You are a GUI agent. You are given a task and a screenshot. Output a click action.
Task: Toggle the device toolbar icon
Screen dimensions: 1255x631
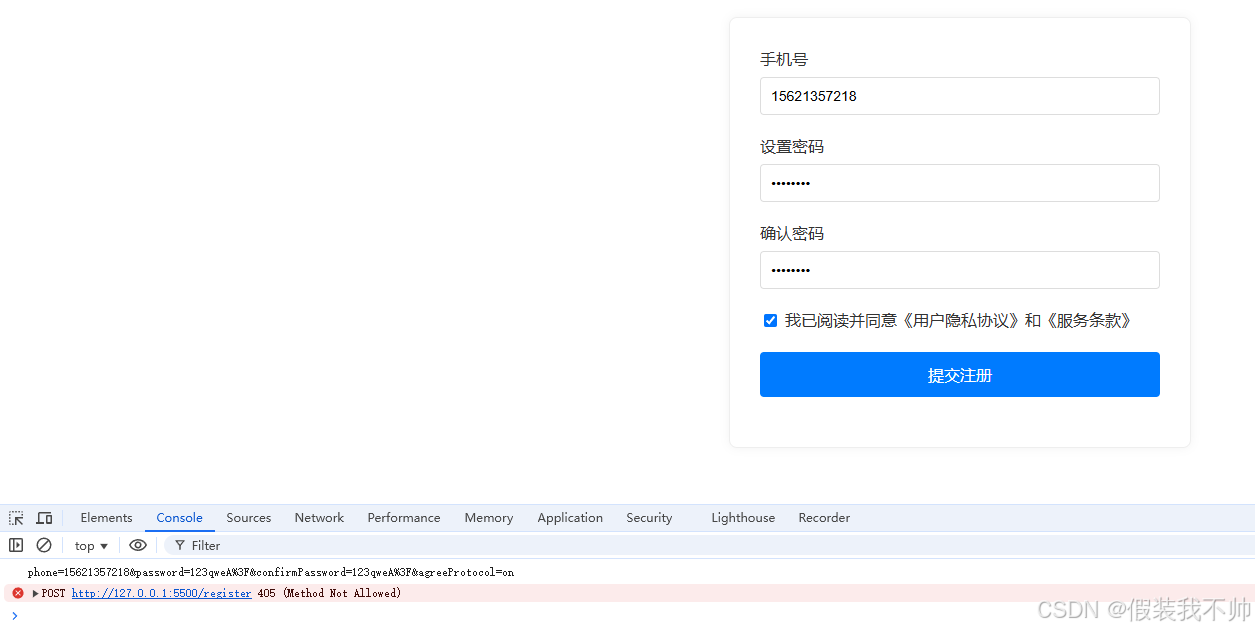coord(44,518)
